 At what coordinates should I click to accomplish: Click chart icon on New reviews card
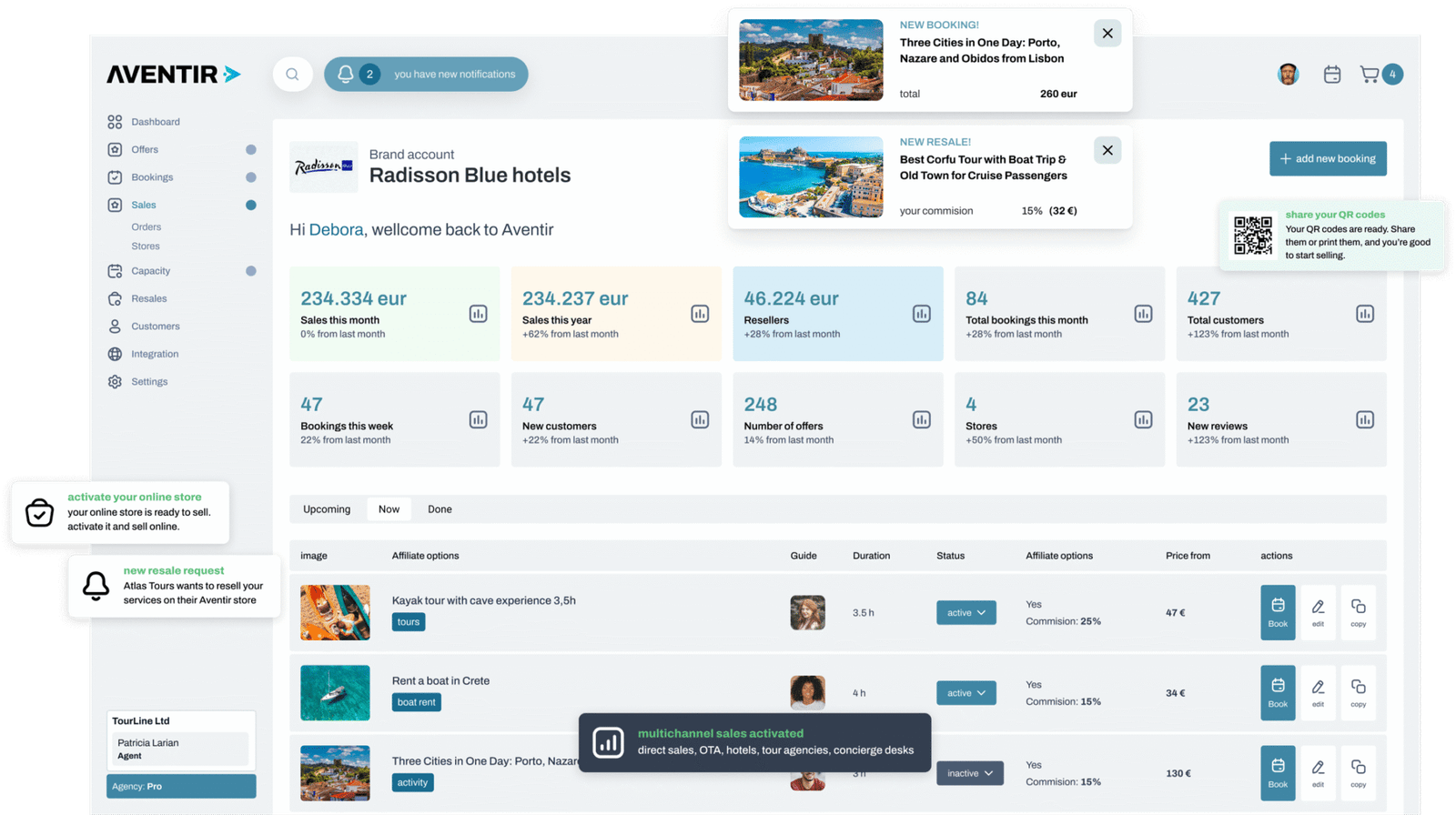1364,419
